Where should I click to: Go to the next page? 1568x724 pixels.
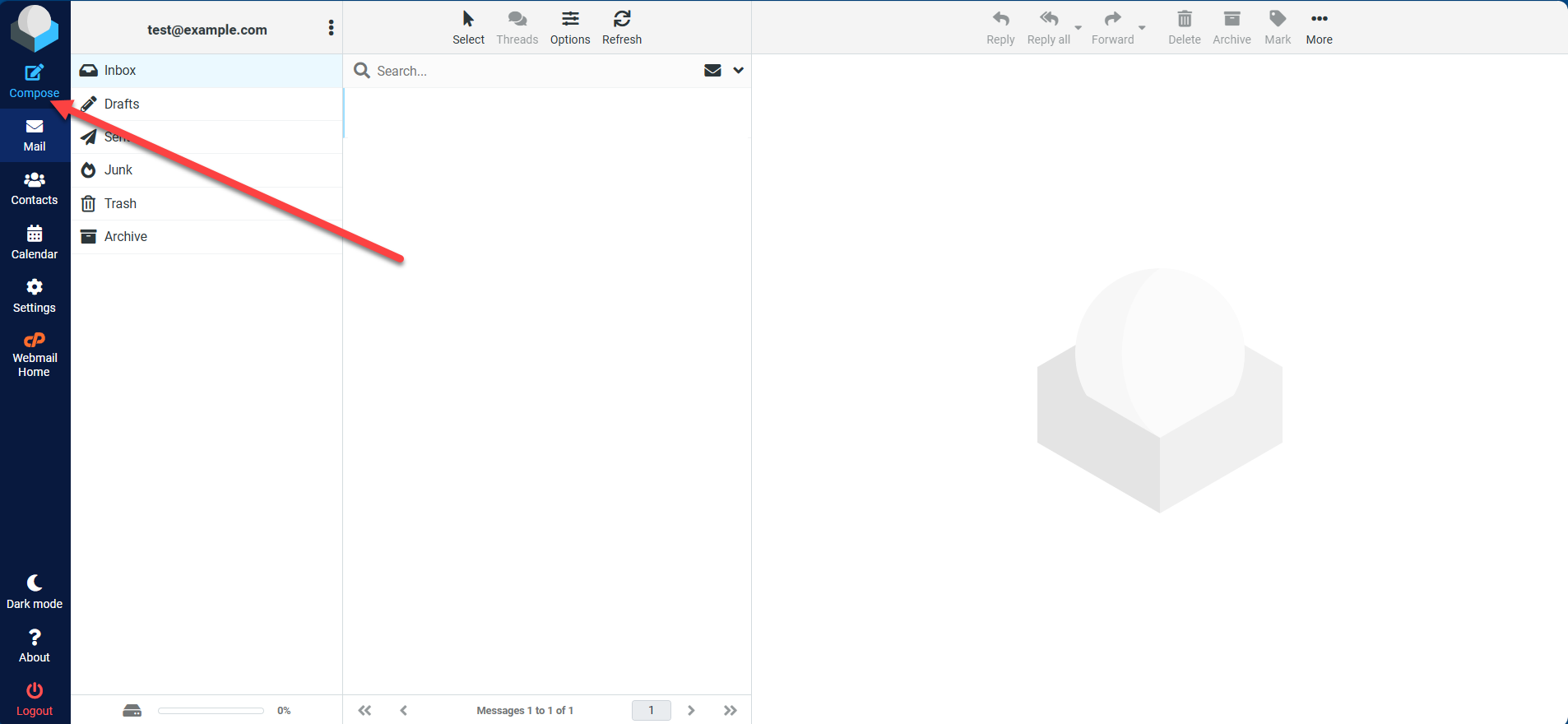click(691, 710)
